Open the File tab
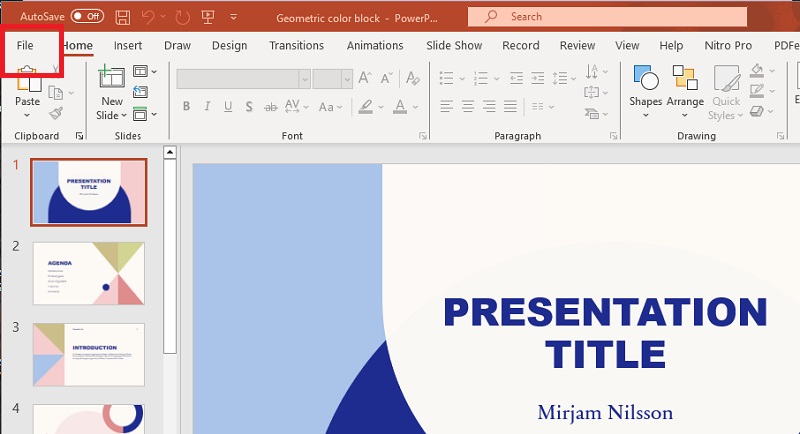Screen dimensions: 800x434 tap(25, 45)
